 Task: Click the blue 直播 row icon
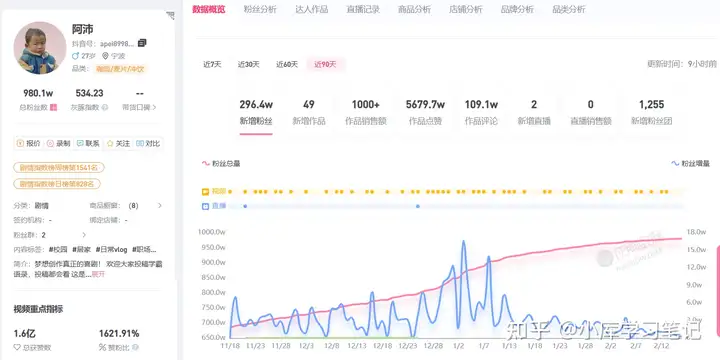(205, 206)
